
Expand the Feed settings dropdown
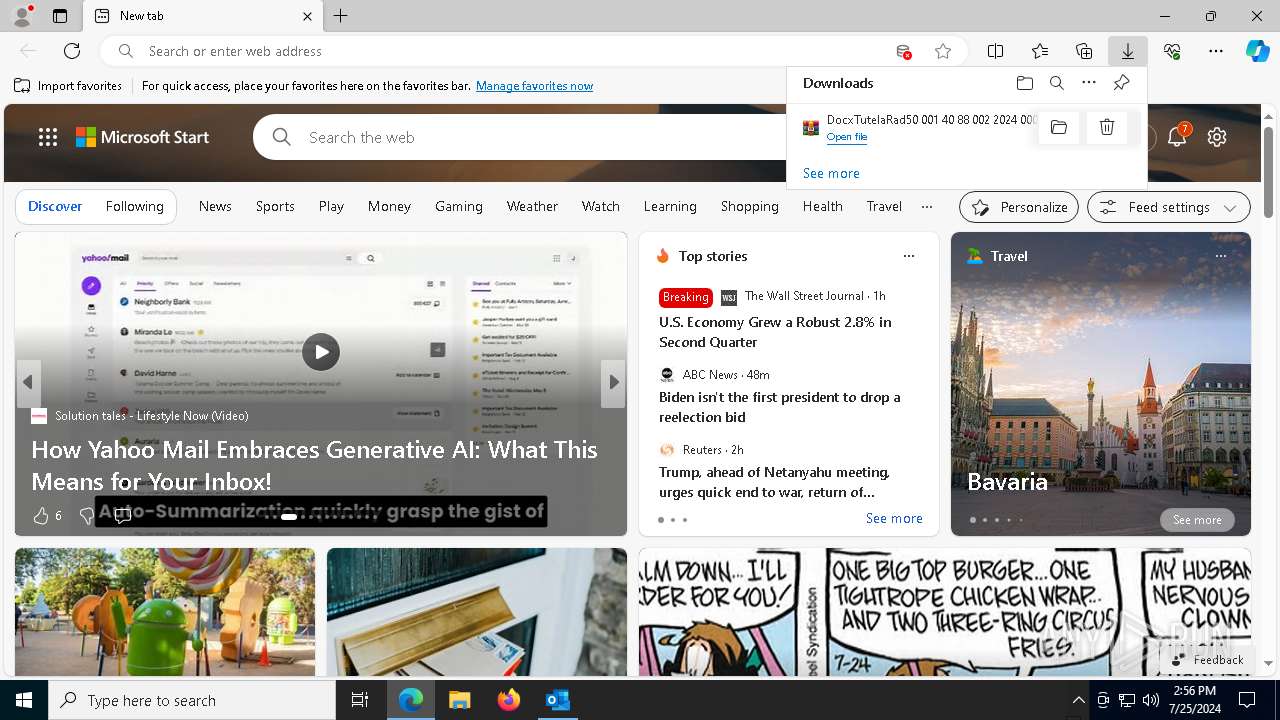(x=1169, y=207)
